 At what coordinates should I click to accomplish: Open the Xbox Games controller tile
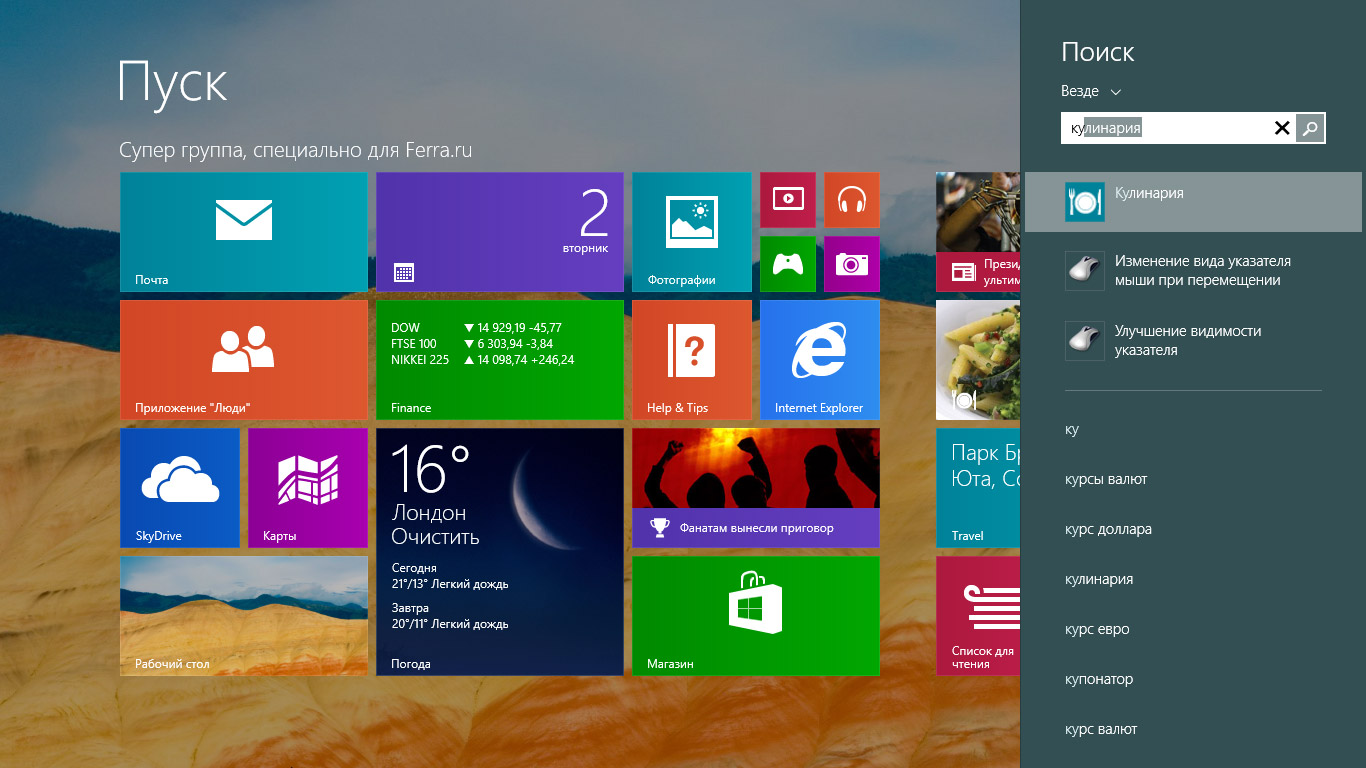point(787,263)
